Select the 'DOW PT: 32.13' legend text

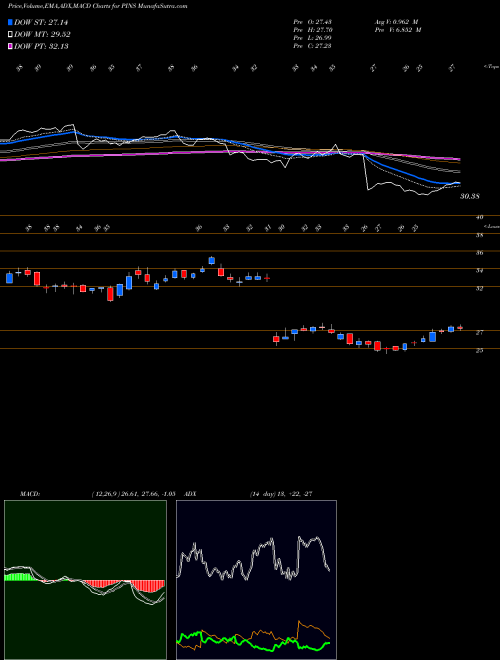coord(41,46)
